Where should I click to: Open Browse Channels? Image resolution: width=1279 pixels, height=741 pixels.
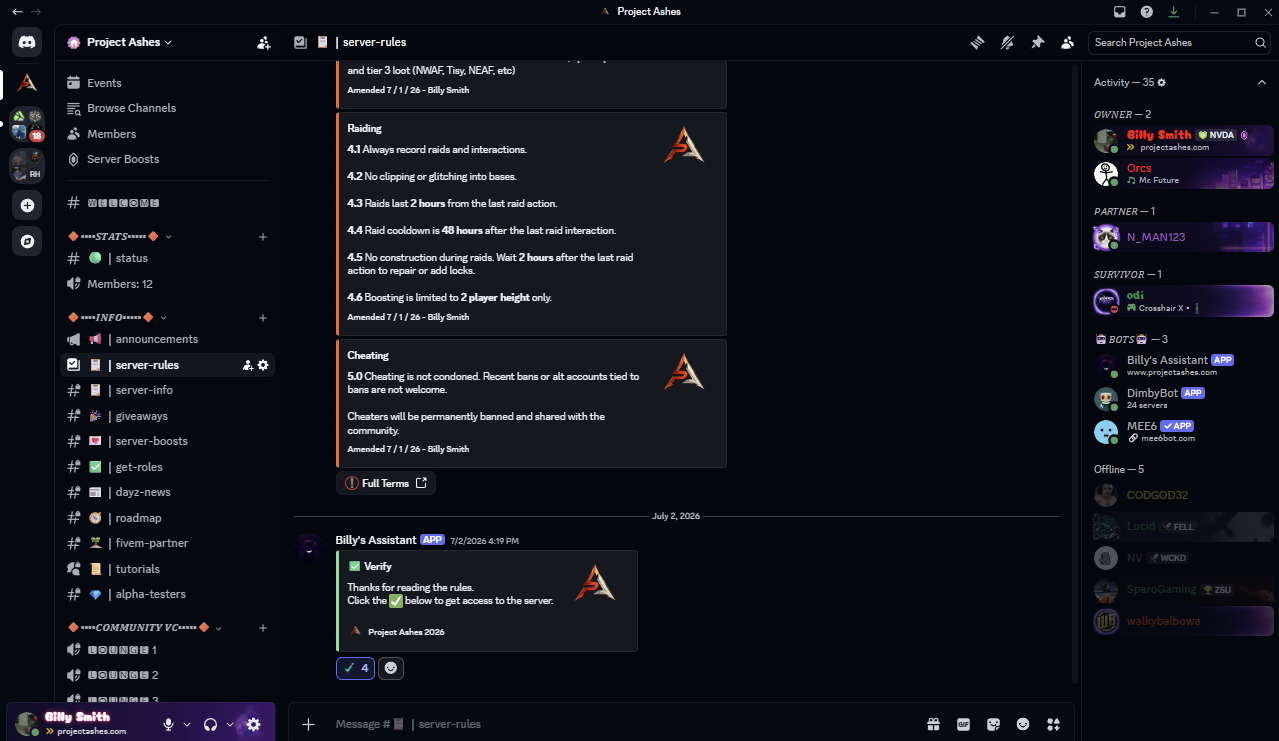(167, 108)
